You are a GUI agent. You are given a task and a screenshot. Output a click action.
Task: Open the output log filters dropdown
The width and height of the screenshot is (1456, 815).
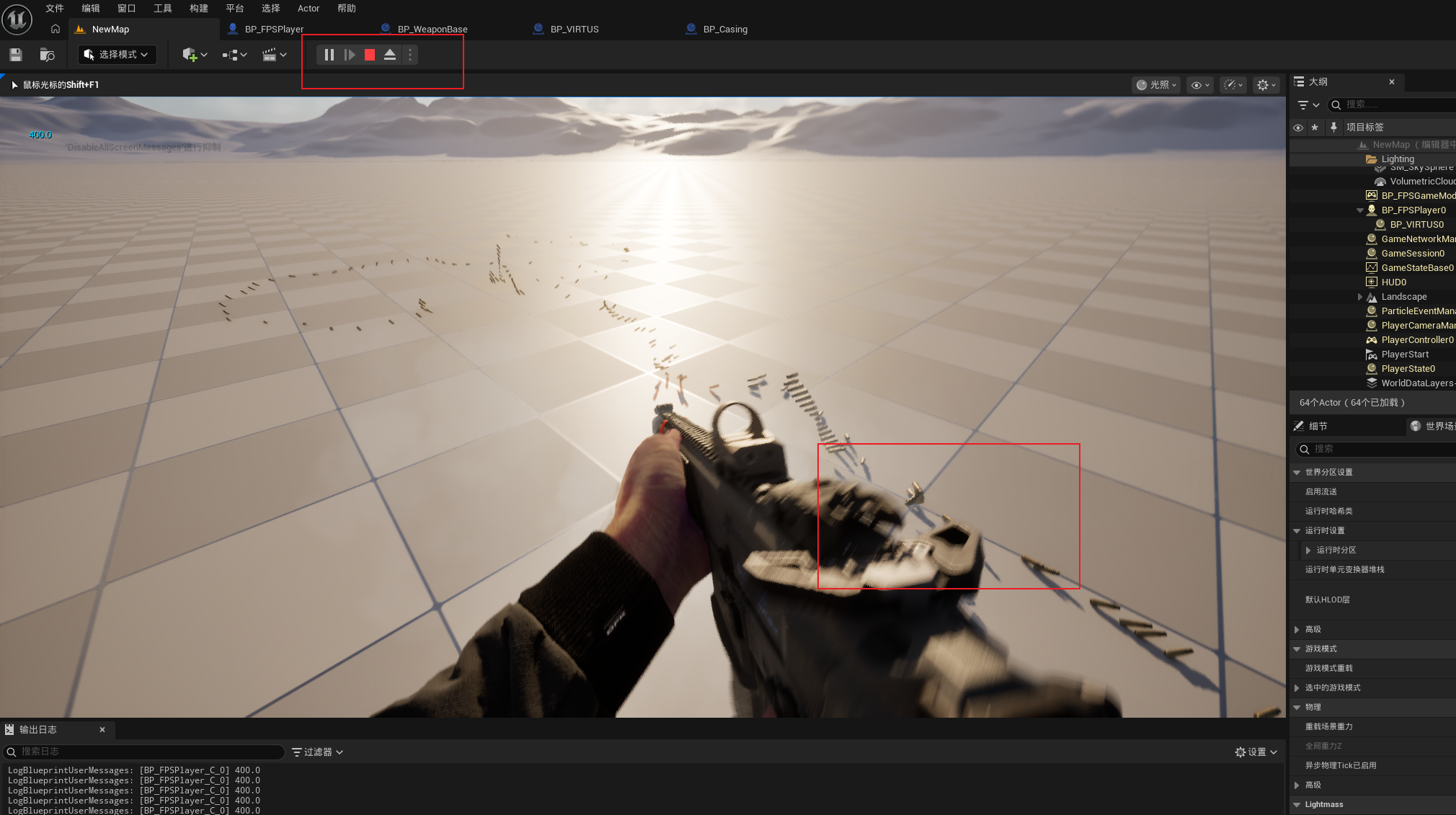pyautogui.click(x=318, y=752)
